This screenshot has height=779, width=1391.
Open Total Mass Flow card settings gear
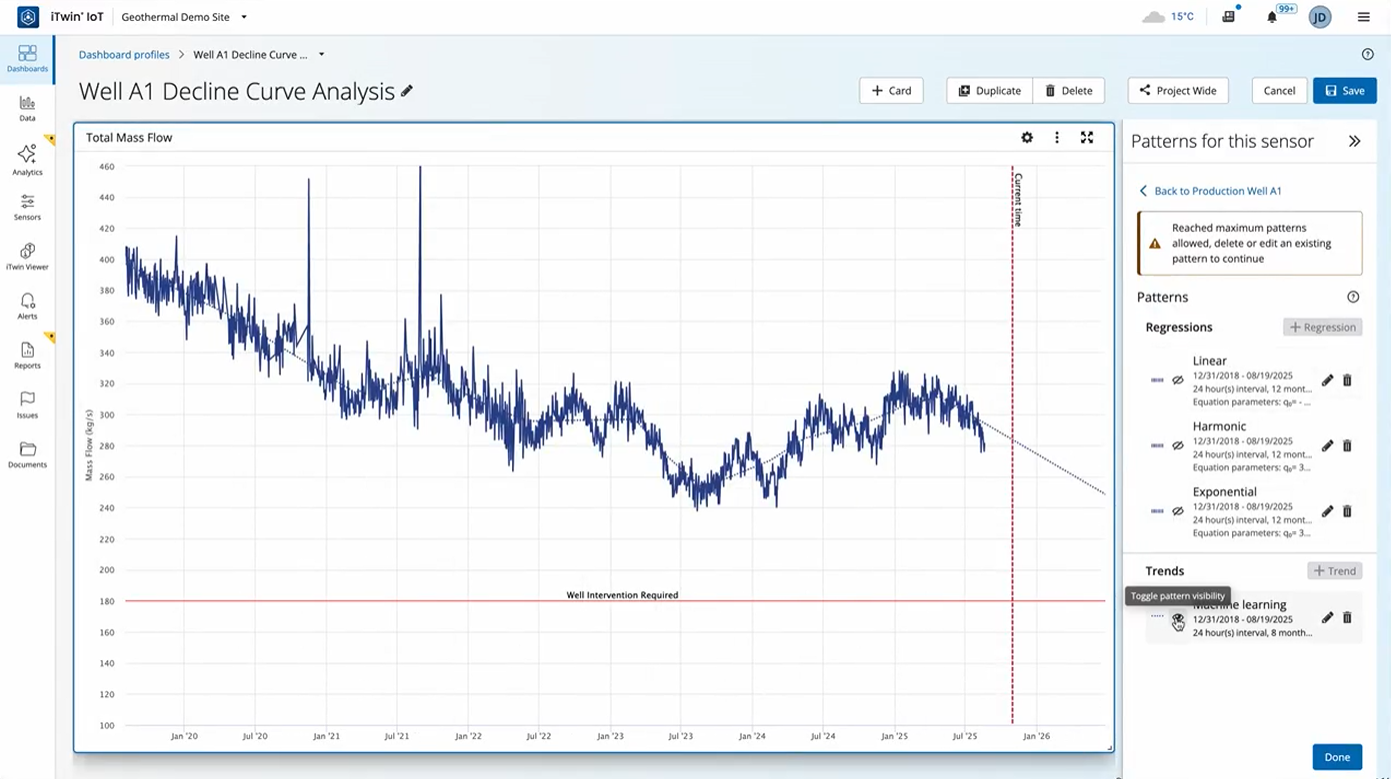click(1027, 138)
